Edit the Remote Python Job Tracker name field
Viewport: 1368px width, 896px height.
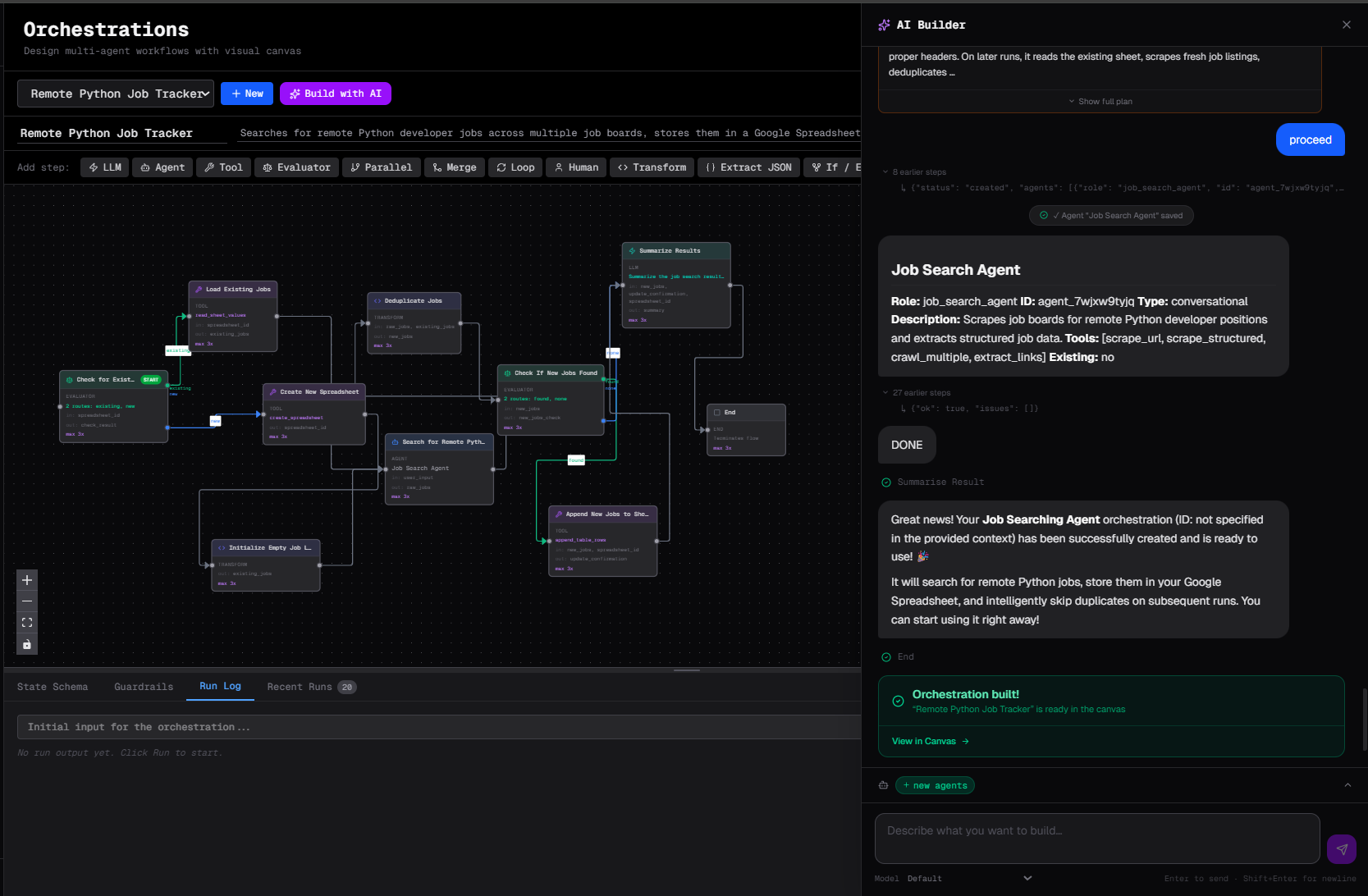(121, 133)
